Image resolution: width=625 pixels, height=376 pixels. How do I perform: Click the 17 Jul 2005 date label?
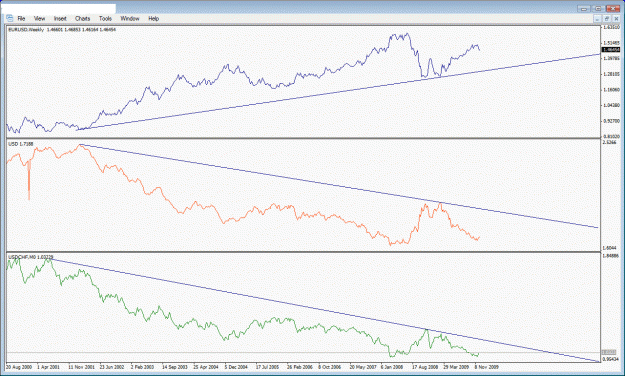coord(267,367)
